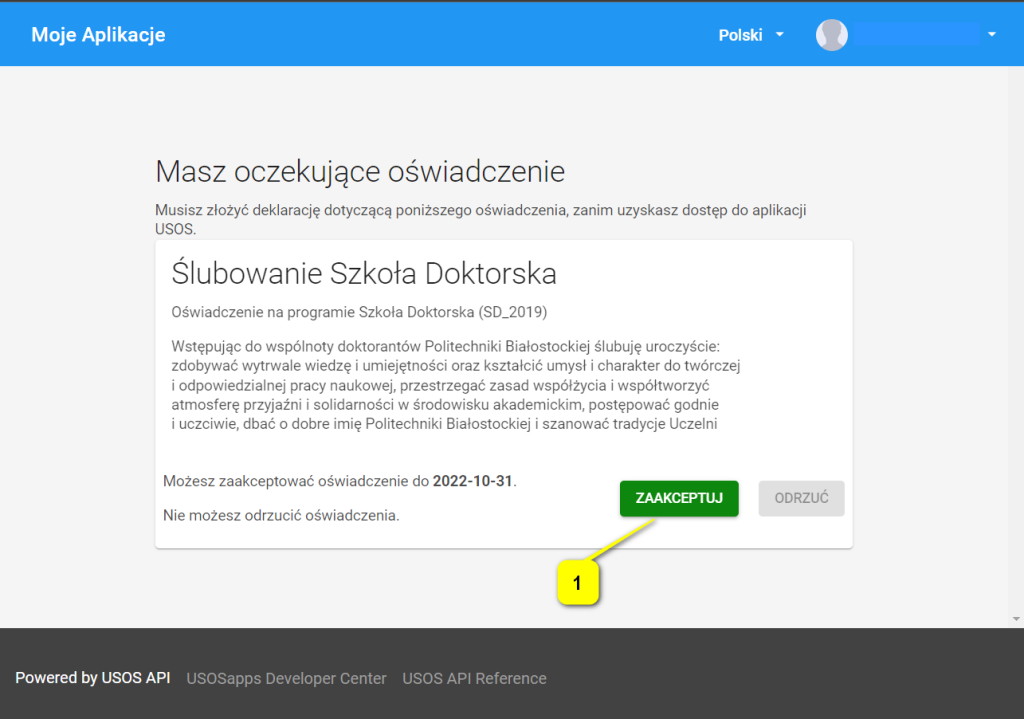Click the user avatar icon
1024x719 pixels.
pos(831,35)
